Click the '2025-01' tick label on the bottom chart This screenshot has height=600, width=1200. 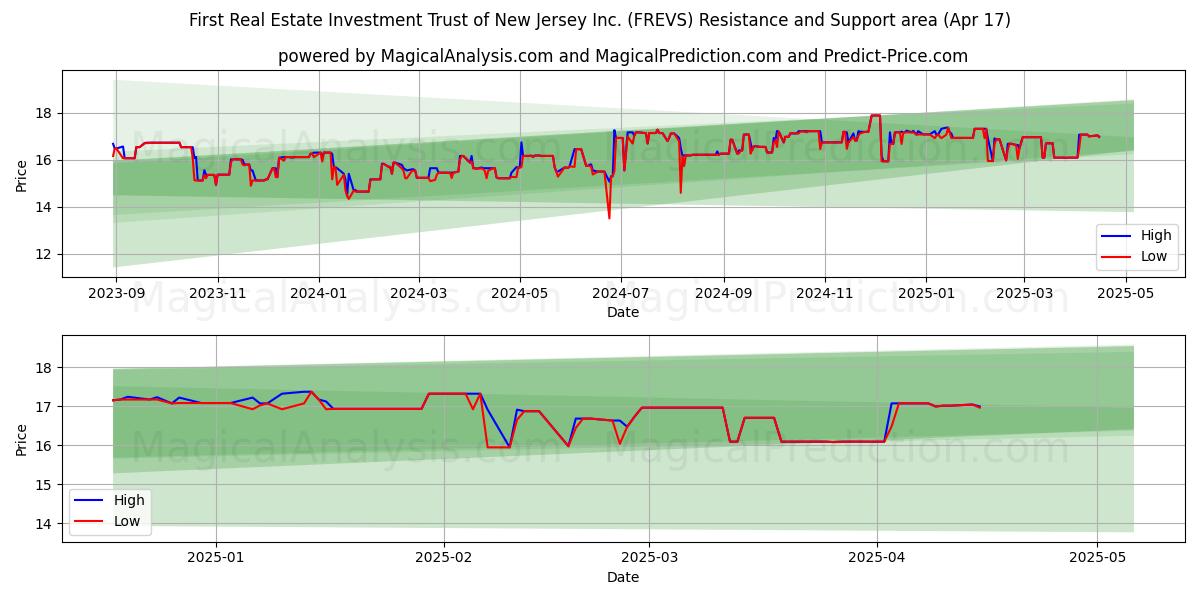[x=216, y=559]
